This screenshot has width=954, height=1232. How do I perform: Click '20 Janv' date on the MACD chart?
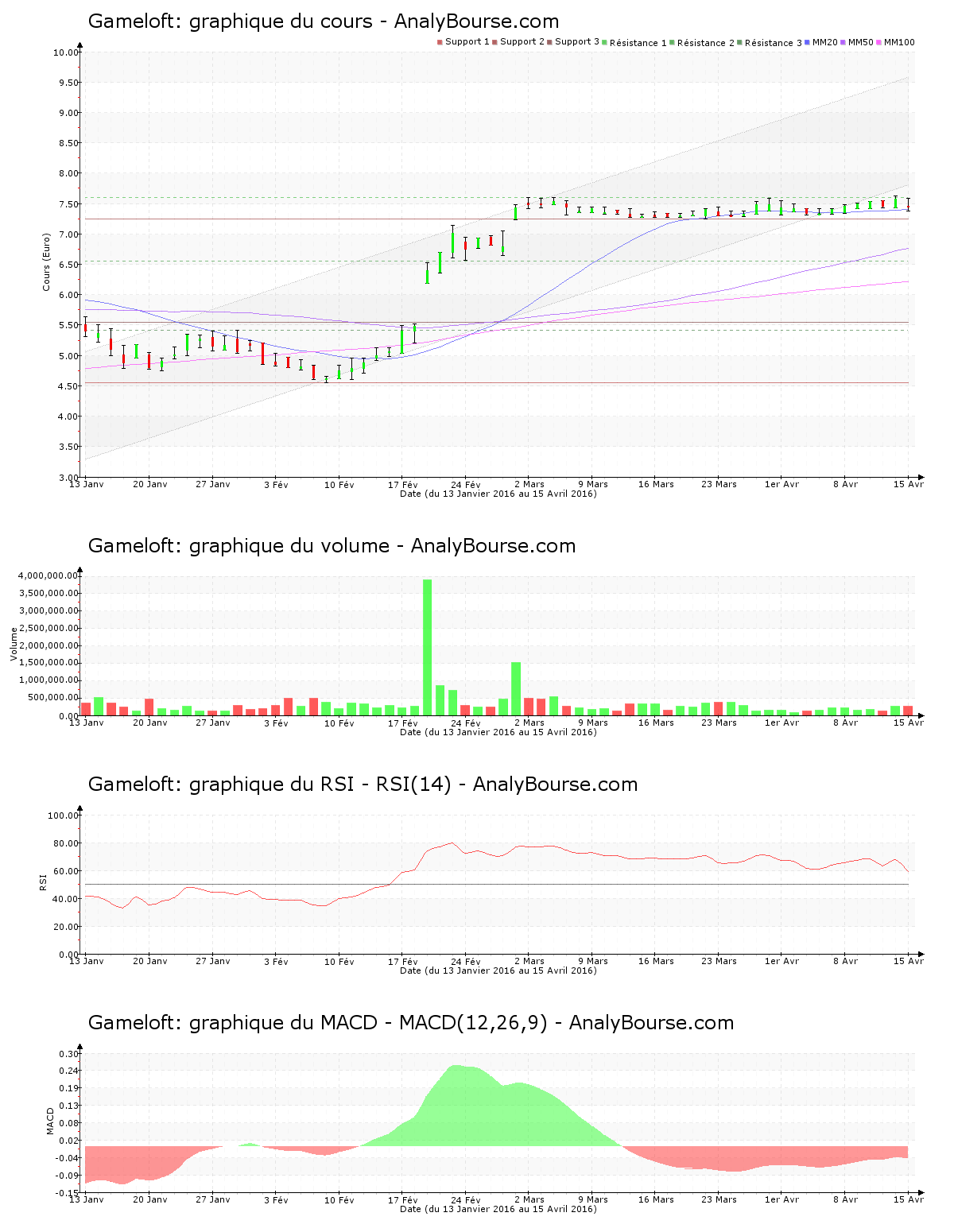150,1200
